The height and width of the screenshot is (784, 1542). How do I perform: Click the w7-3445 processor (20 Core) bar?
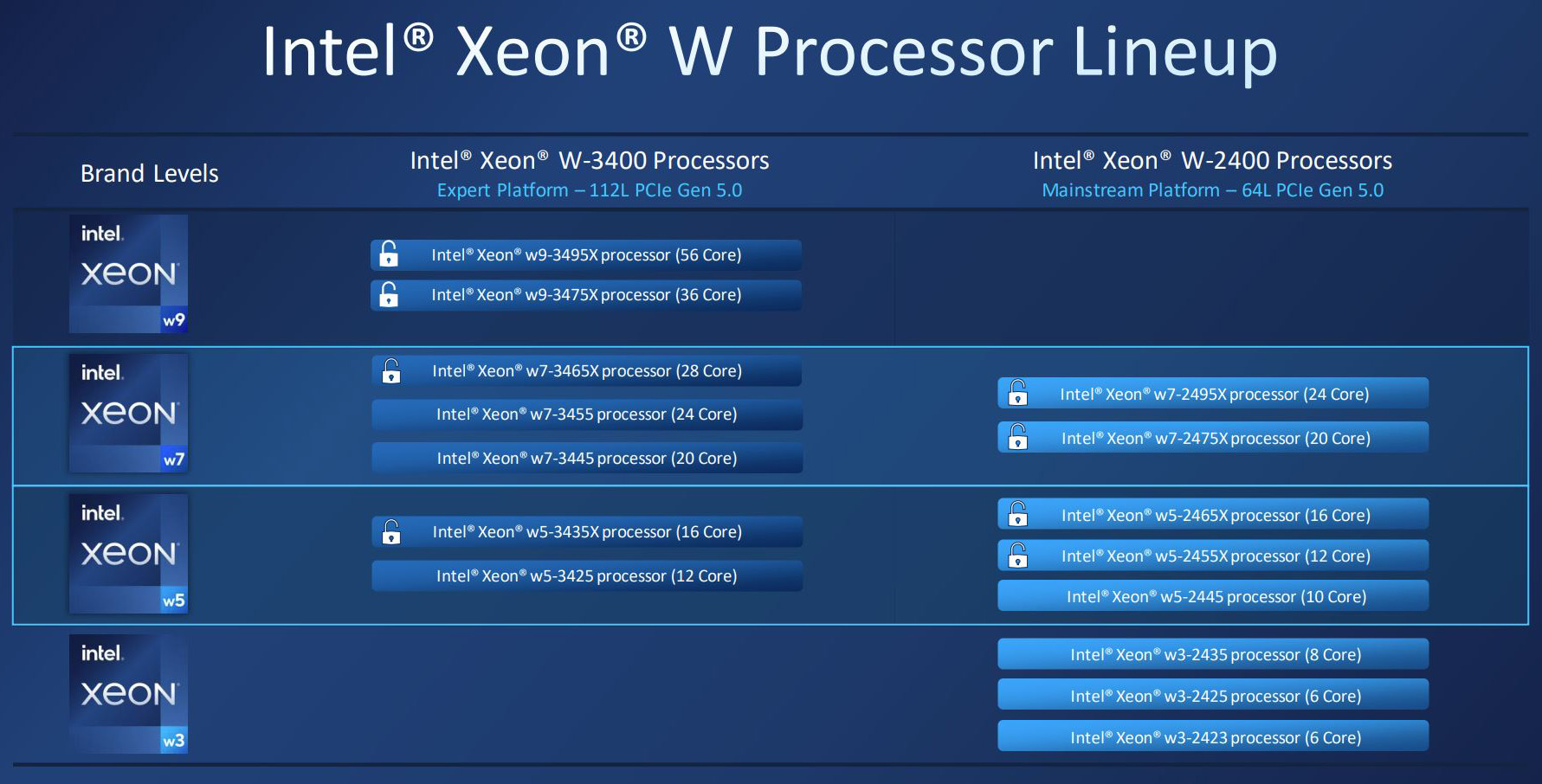587,458
